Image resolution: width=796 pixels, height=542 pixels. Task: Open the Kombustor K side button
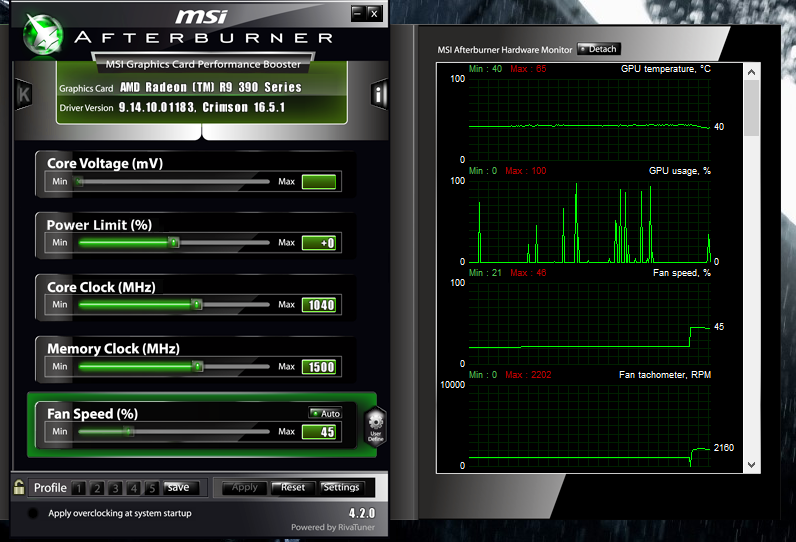point(24,94)
